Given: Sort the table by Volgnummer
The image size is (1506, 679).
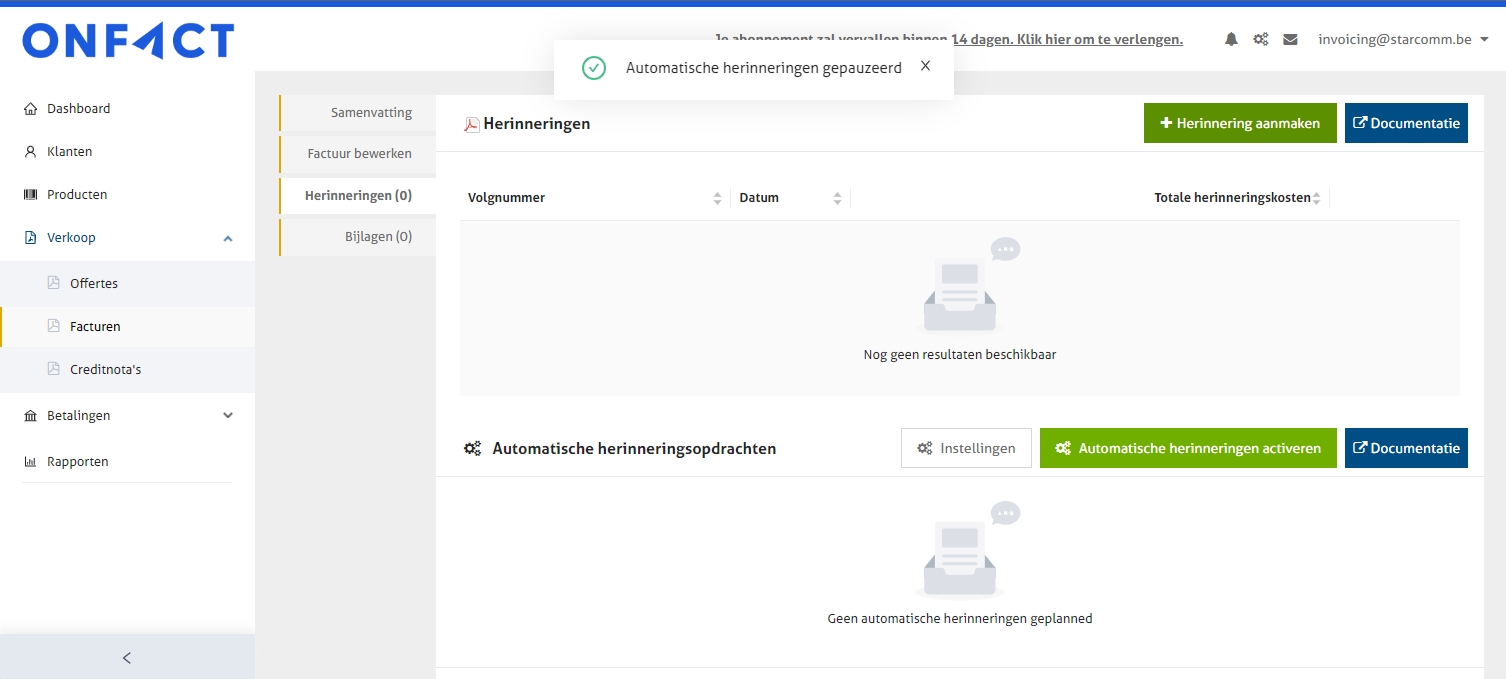Looking at the screenshot, I should coord(717,197).
